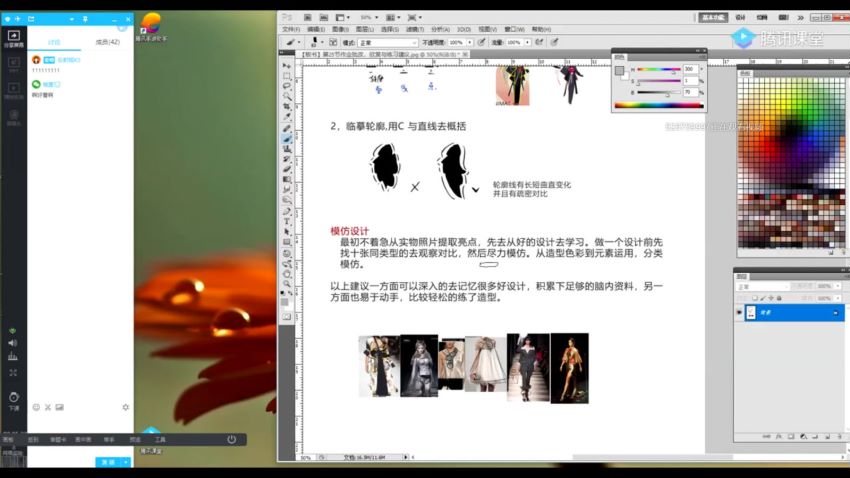Select the Spot Healing Brush tool
850x478 pixels.
pyautogui.click(x=287, y=128)
